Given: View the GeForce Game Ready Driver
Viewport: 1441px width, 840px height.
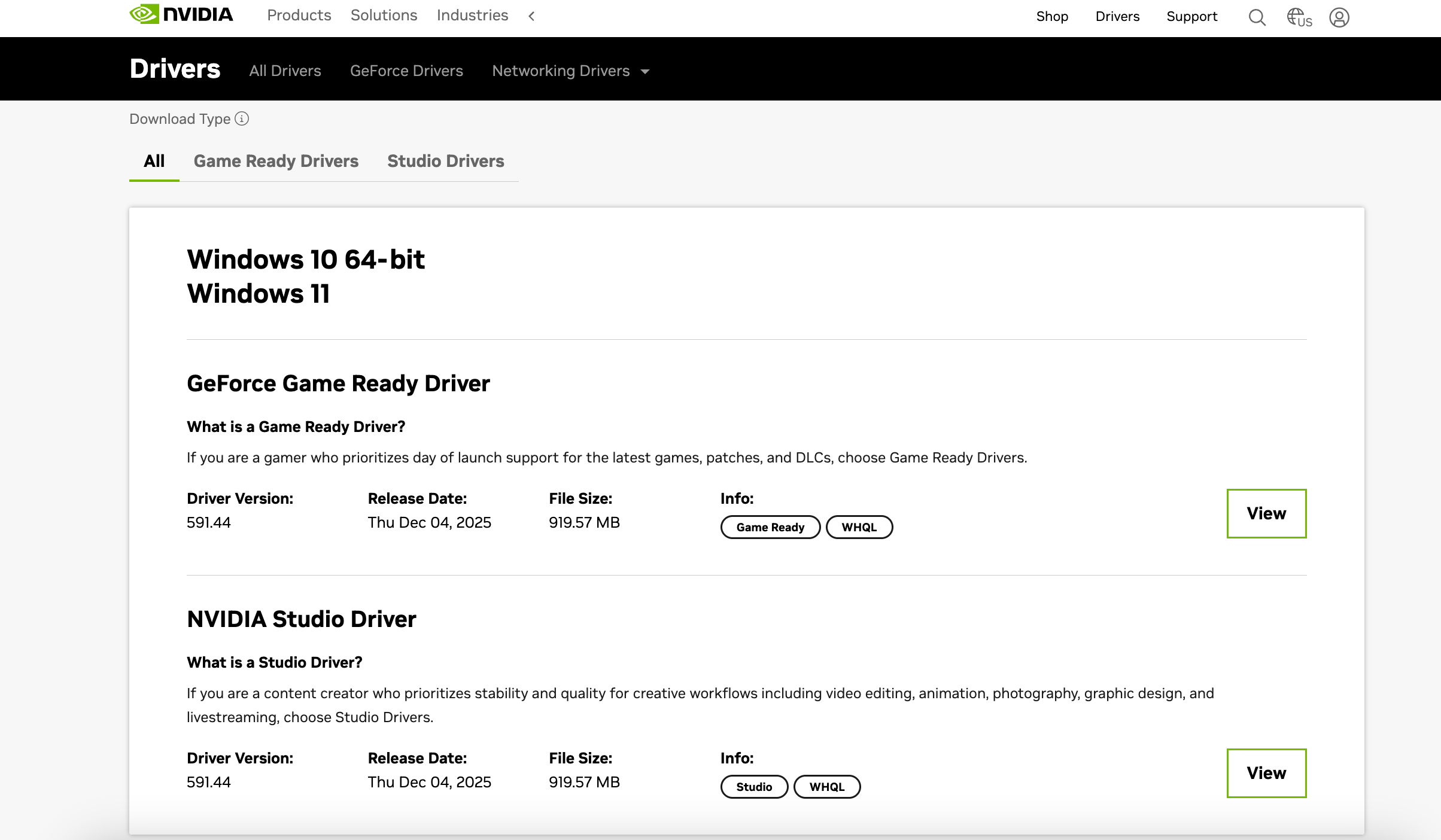Looking at the screenshot, I should click(x=1266, y=513).
